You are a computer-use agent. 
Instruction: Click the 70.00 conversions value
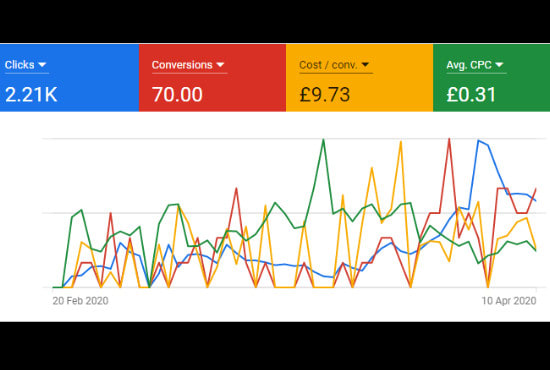(x=177, y=95)
